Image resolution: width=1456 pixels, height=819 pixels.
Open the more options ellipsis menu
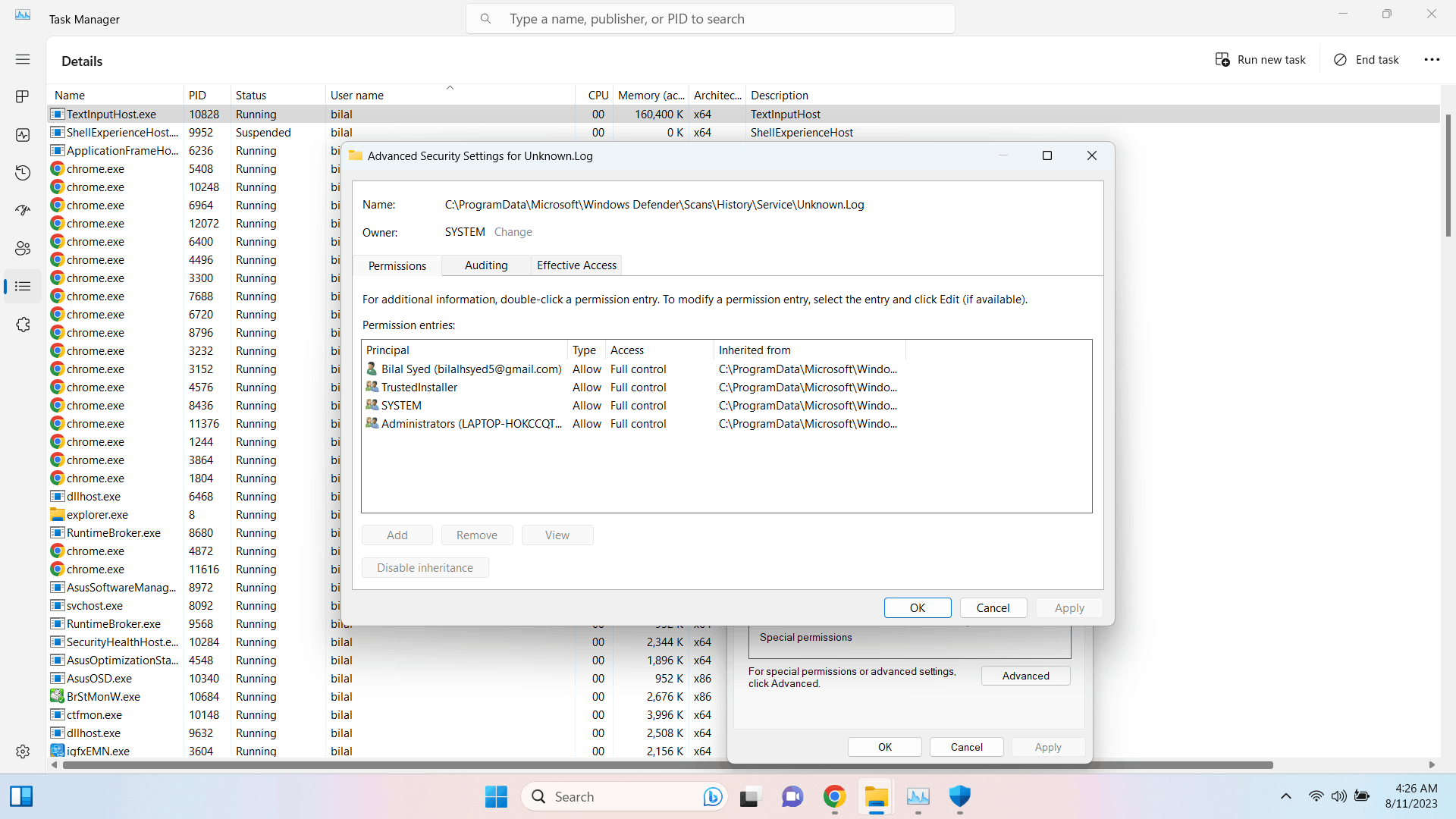pyautogui.click(x=1432, y=59)
